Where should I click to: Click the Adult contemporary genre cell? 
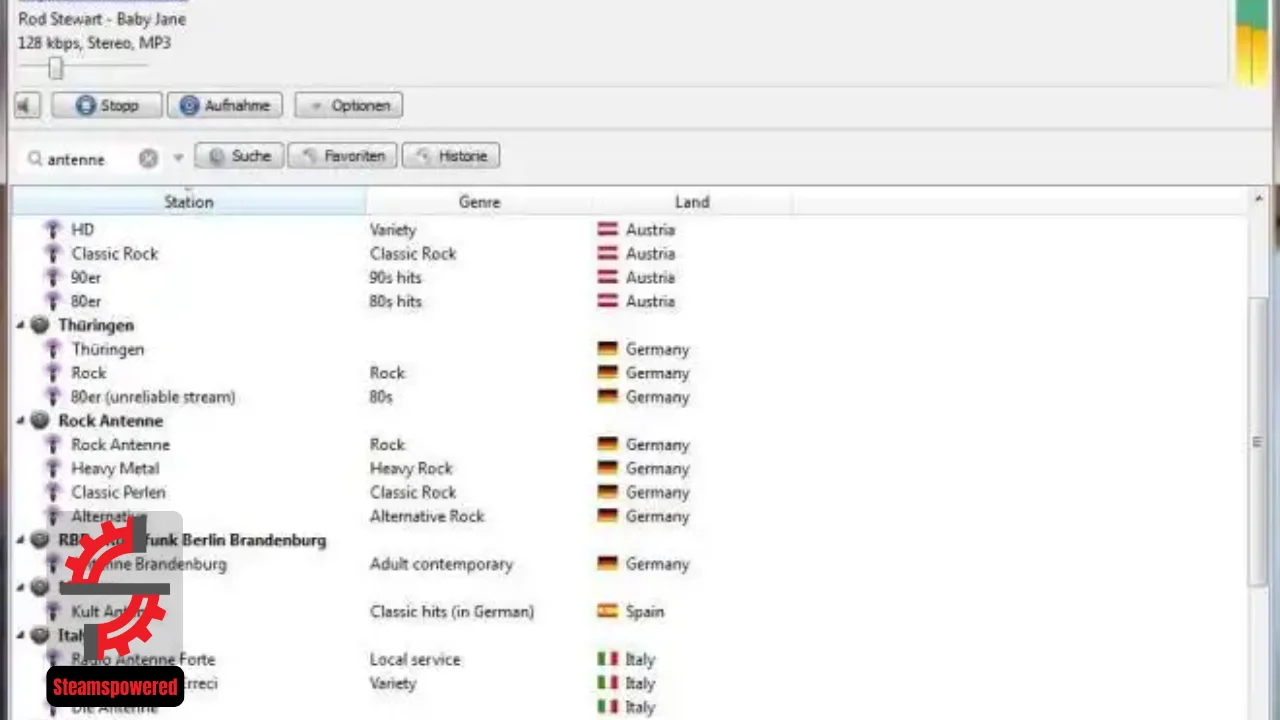[x=441, y=564]
